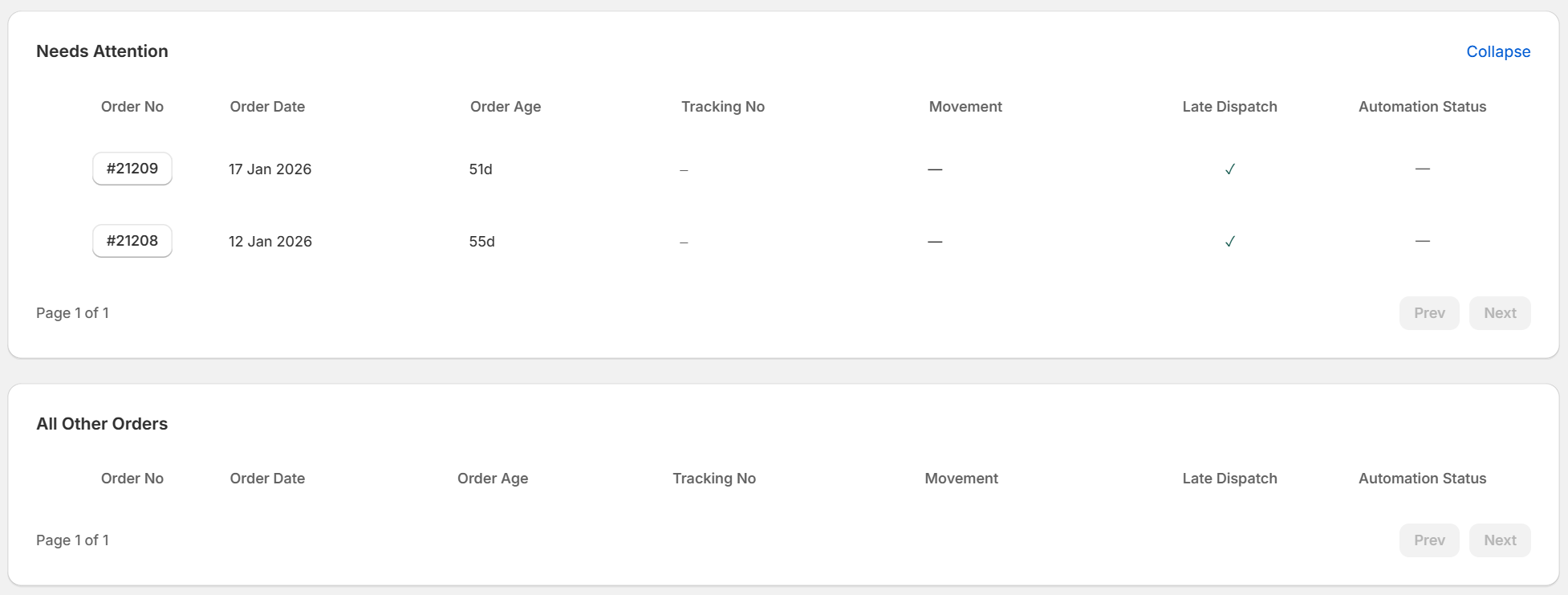1568x595 pixels.
Task: Click the Automation Status dash for order #21209
Action: [1422, 169]
